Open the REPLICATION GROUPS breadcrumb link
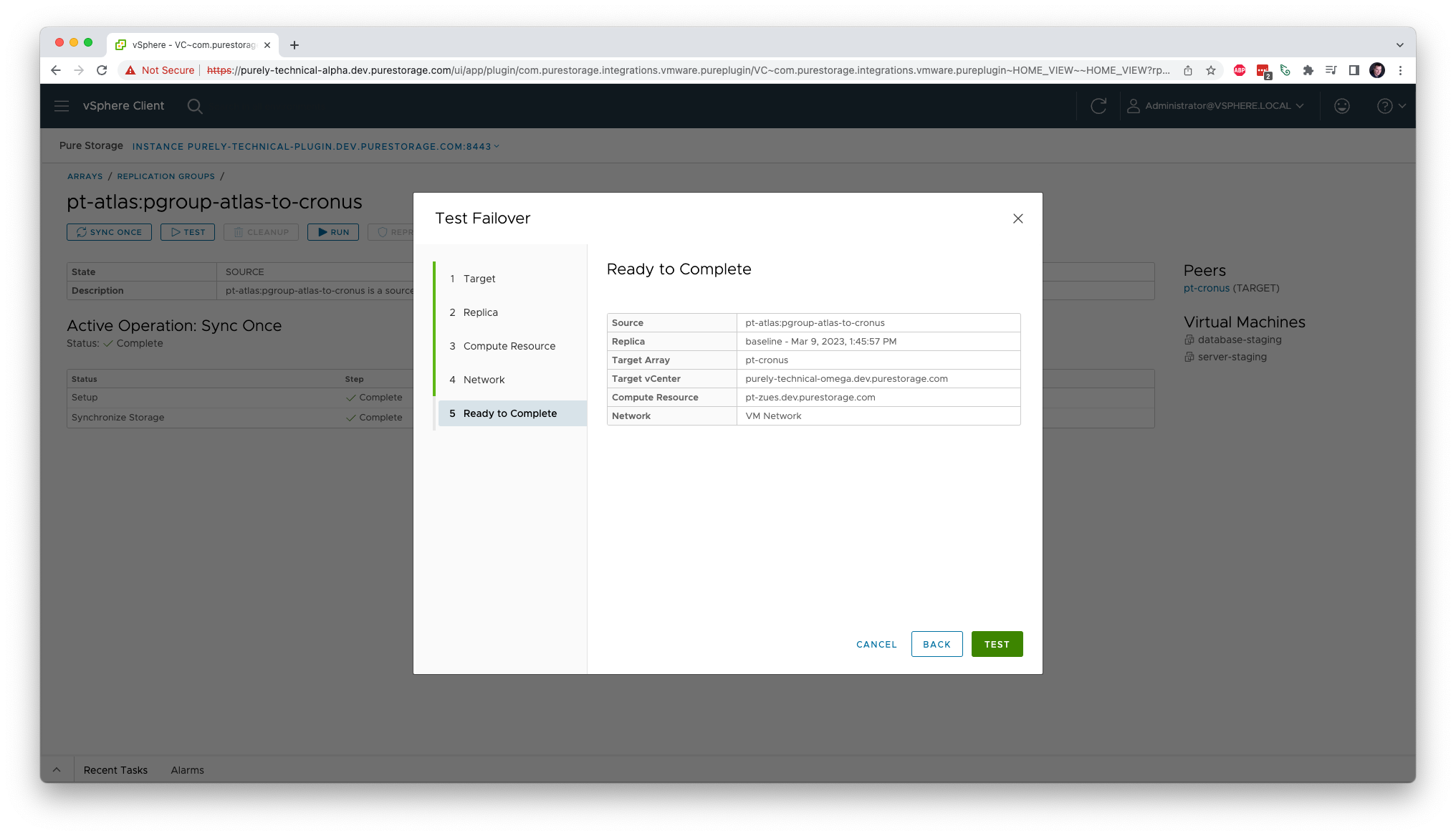The image size is (1456, 836). tap(166, 176)
